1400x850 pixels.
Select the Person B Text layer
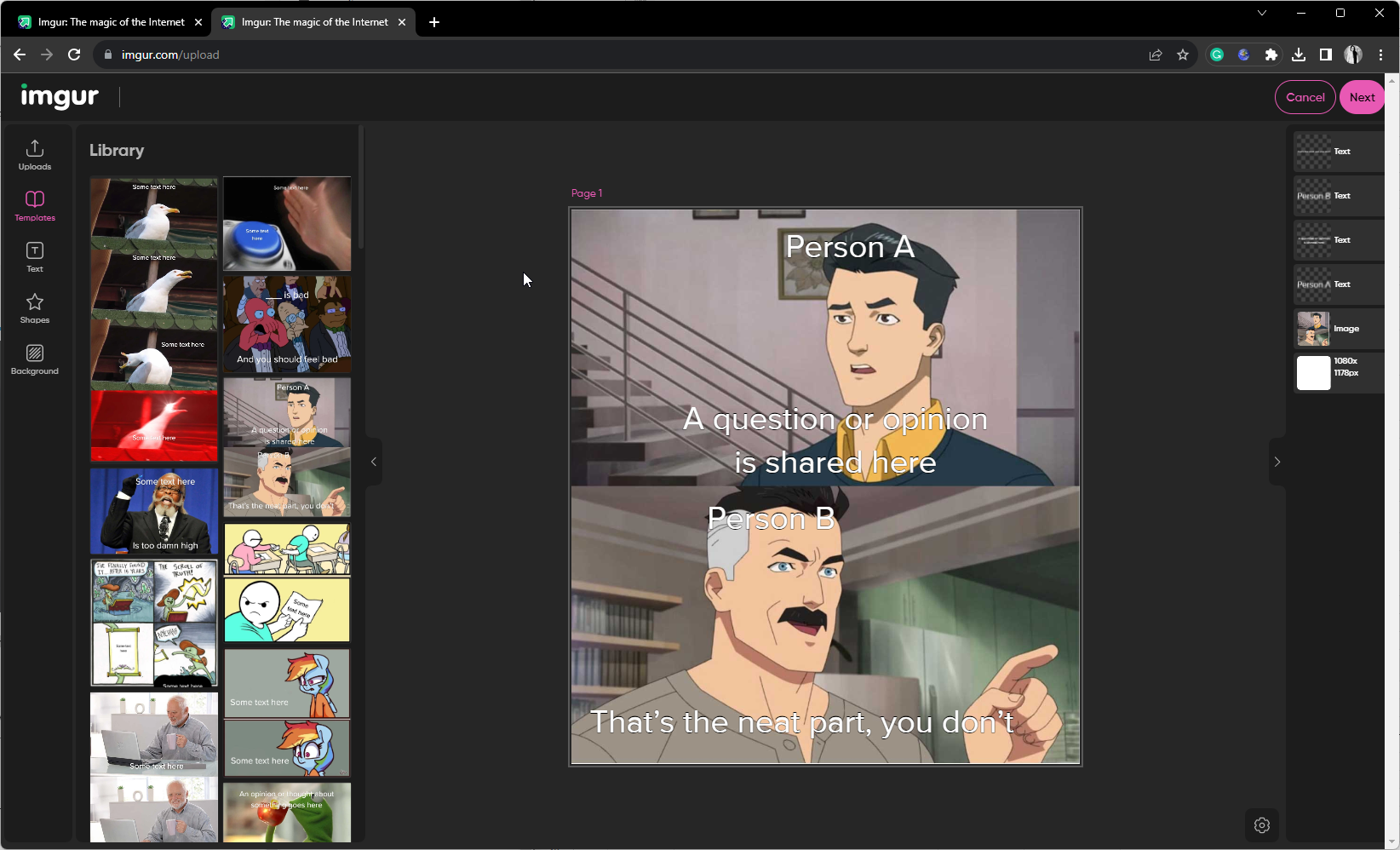[1340, 196]
